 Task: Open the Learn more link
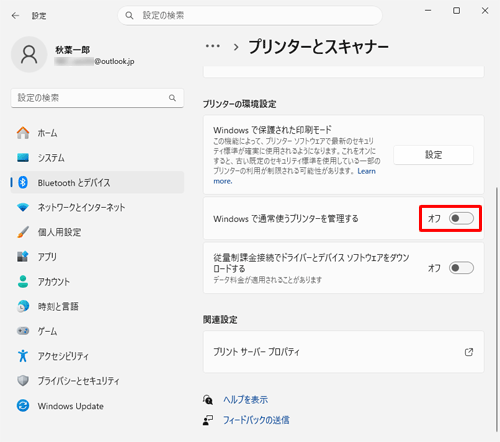(x=366, y=171)
